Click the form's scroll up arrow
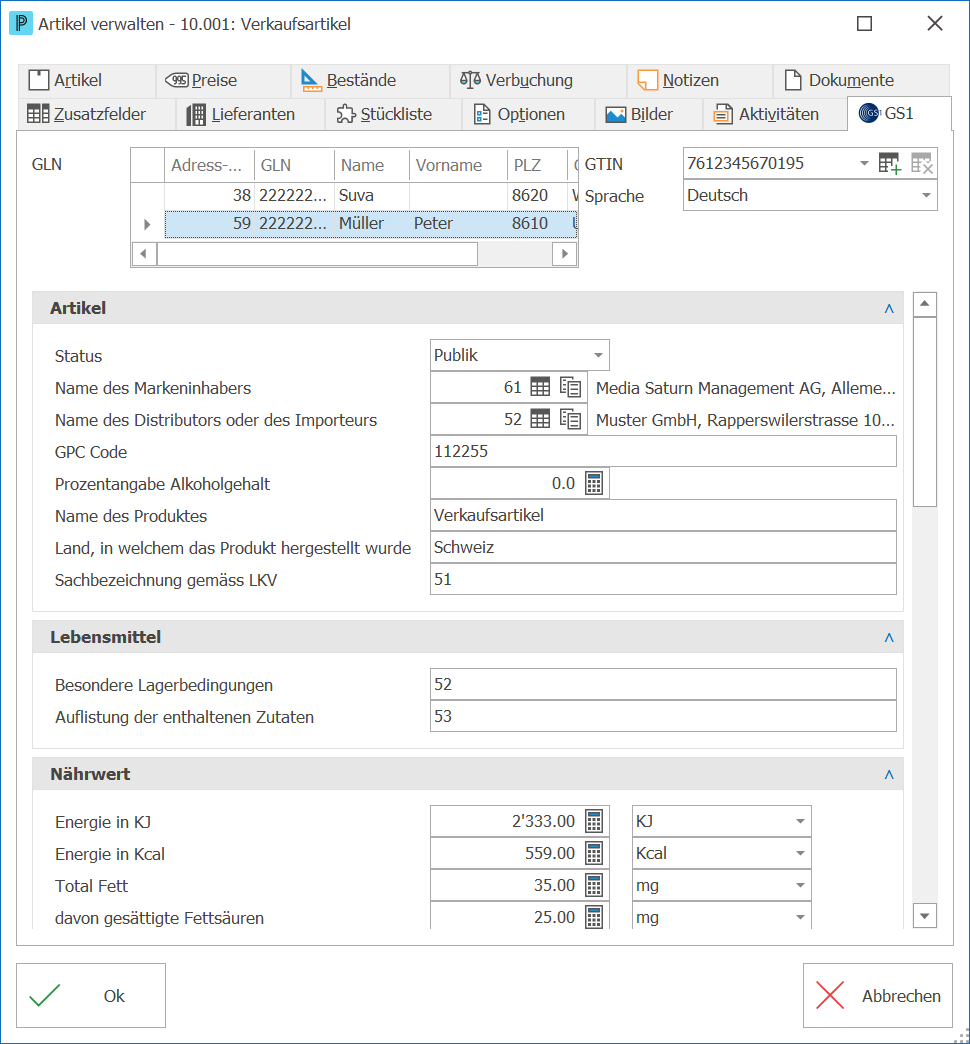 click(x=925, y=304)
